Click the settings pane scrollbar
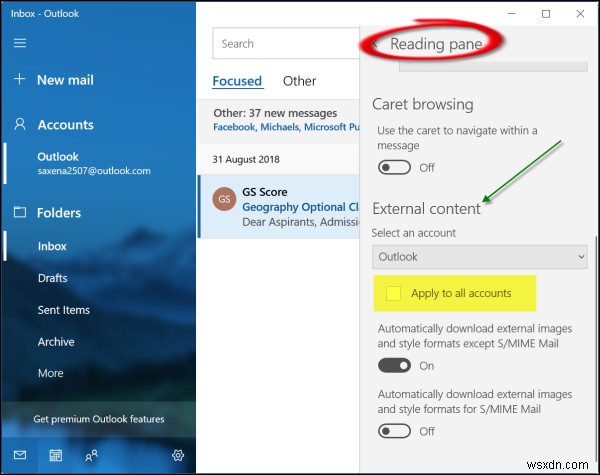Screen dimensions: 600x475 click(x=597, y=348)
